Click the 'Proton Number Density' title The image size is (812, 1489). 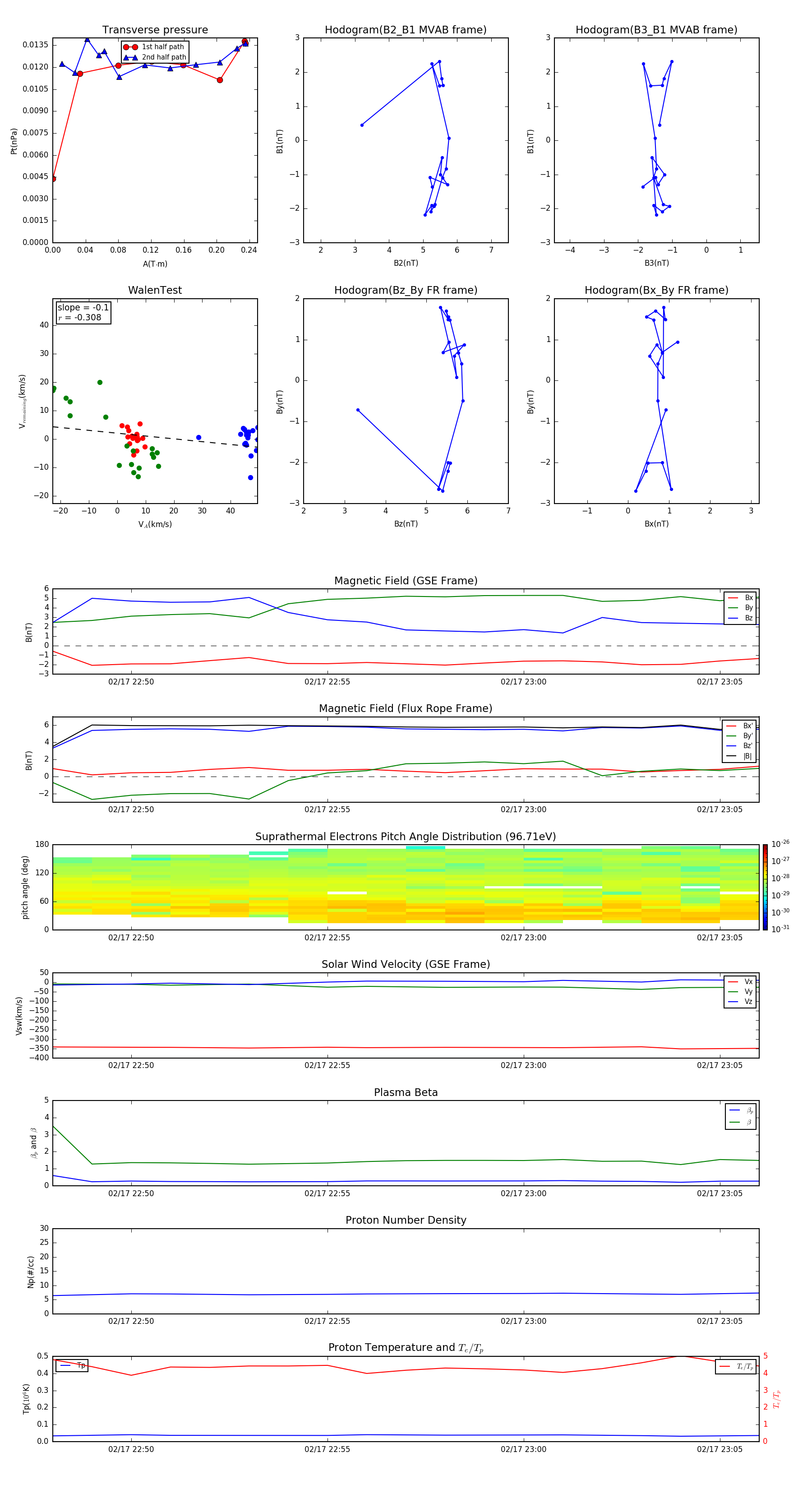pyautogui.click(x=406, y=1220)
